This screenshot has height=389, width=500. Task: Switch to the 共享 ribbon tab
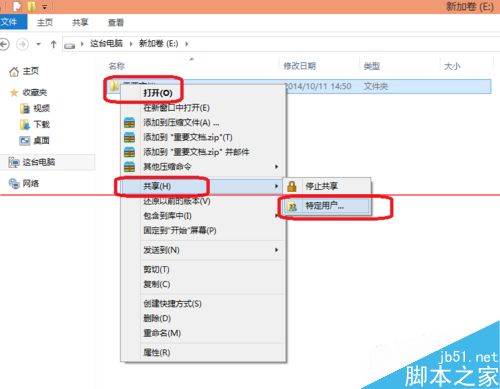[80, 22]
